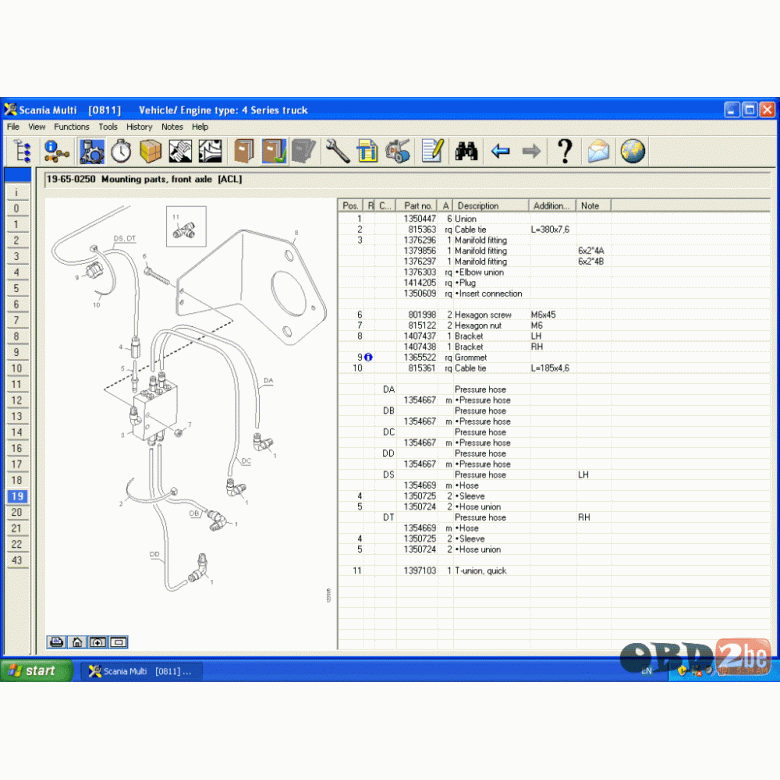
Task: Click the Pos. column header
Action: coord(351,205)
